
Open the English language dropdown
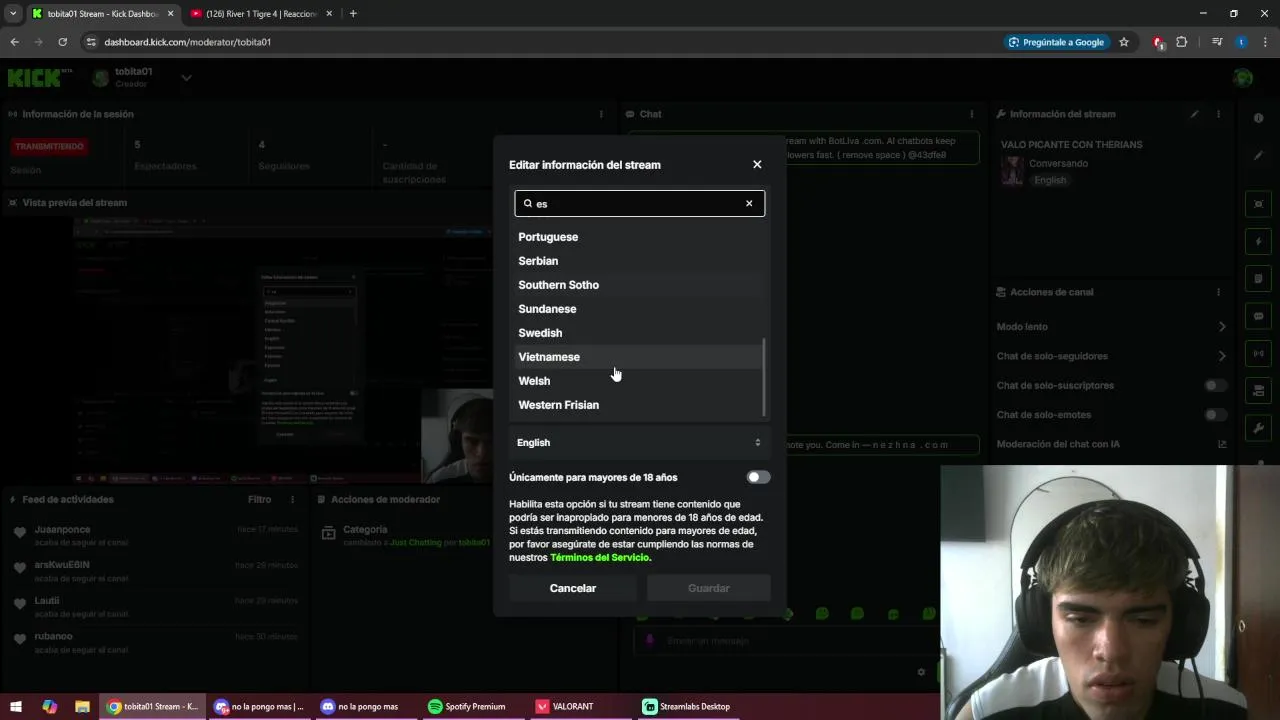click(x=639, y=443)
